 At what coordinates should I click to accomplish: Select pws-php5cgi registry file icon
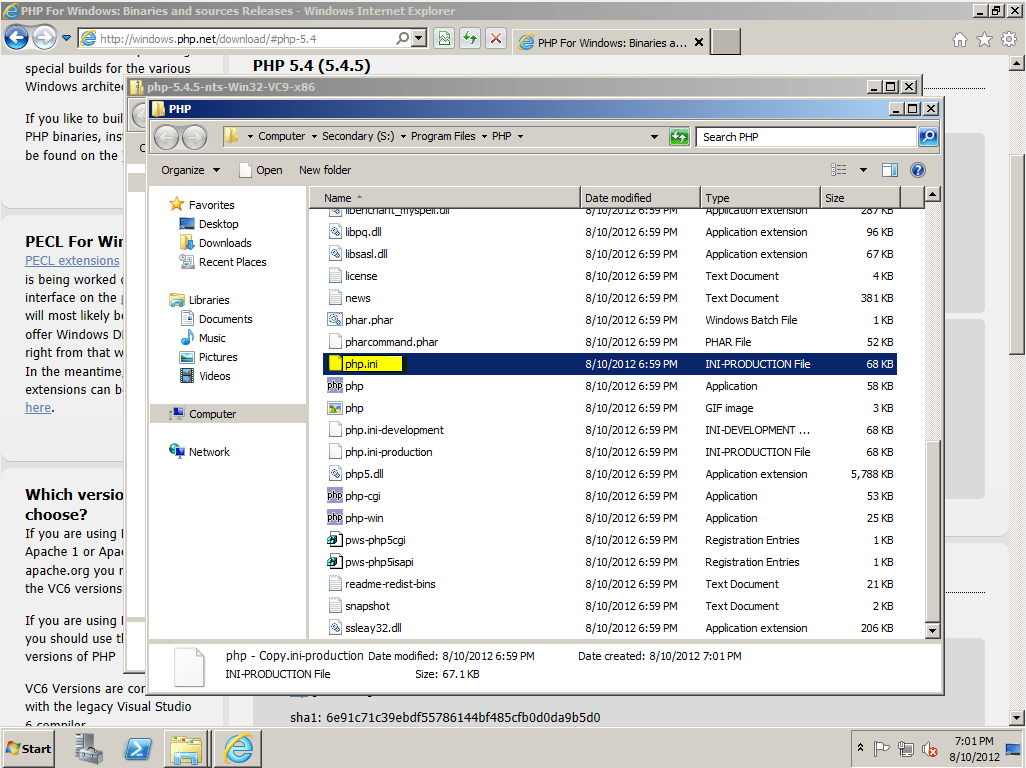click(334, 540)
